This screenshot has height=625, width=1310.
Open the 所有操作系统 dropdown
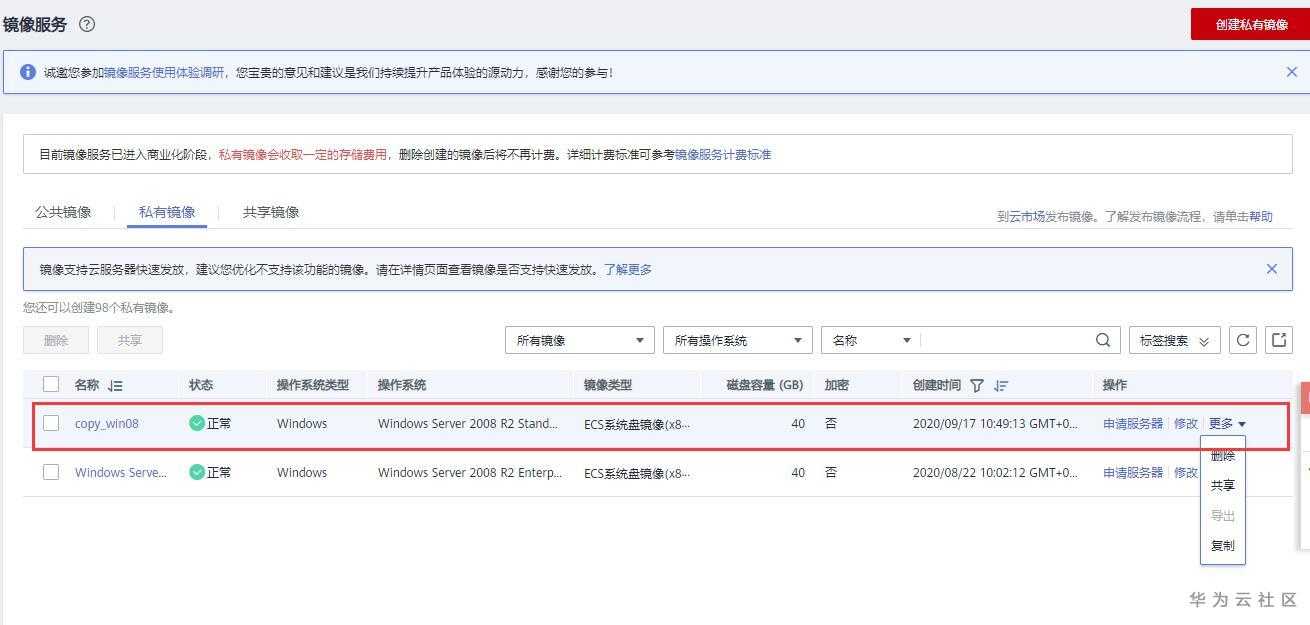click(738, 340)
